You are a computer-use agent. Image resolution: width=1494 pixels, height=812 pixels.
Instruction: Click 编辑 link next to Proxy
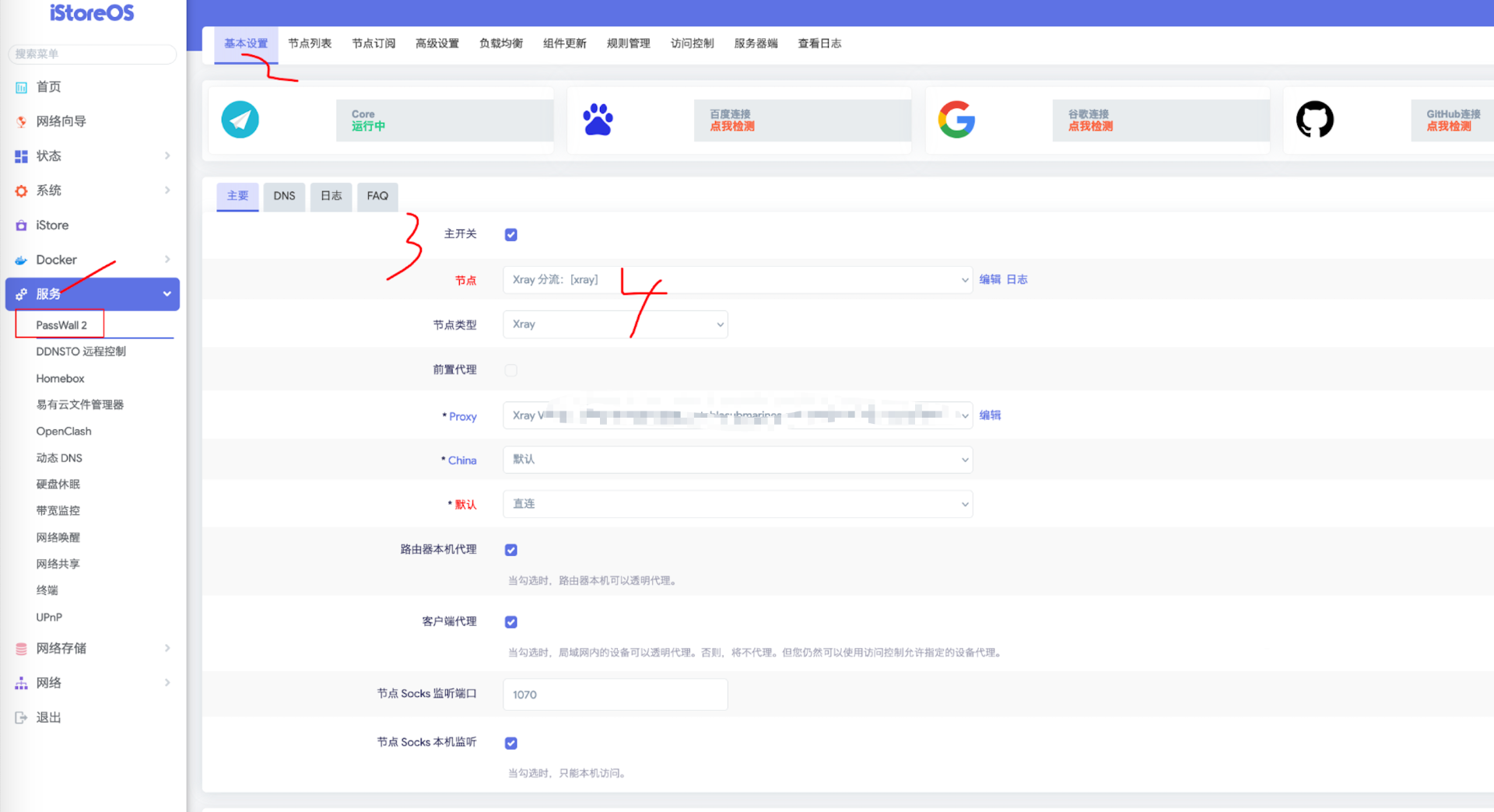pos(990,415)
